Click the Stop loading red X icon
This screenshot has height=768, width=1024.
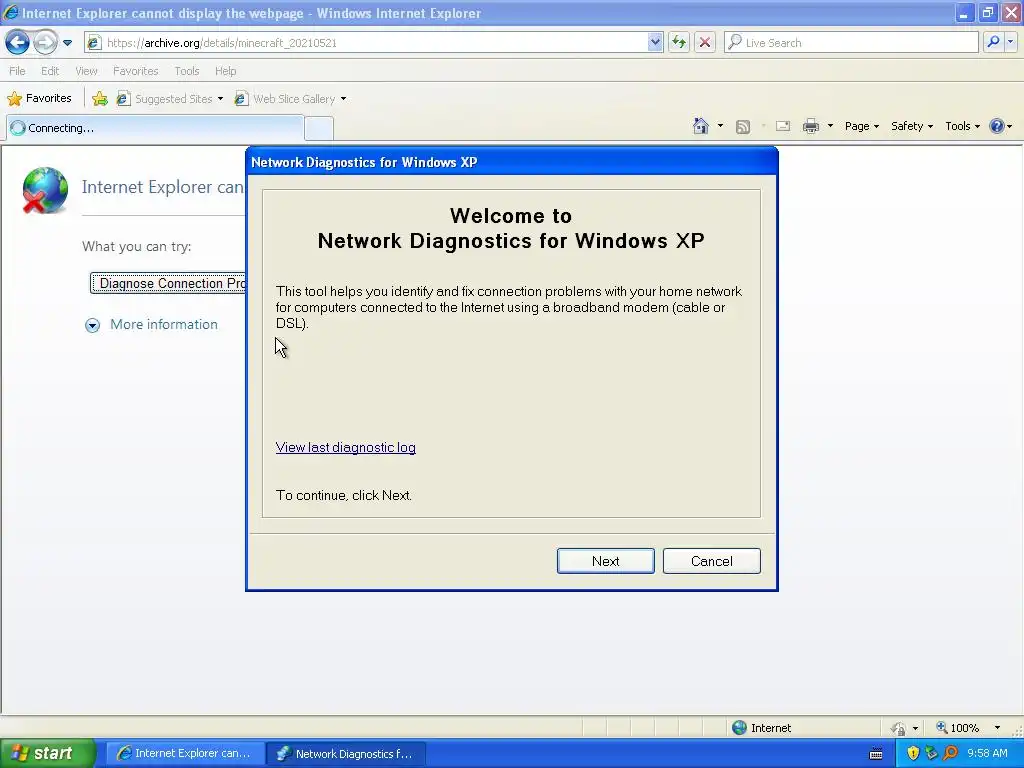(x=705, y=42)
